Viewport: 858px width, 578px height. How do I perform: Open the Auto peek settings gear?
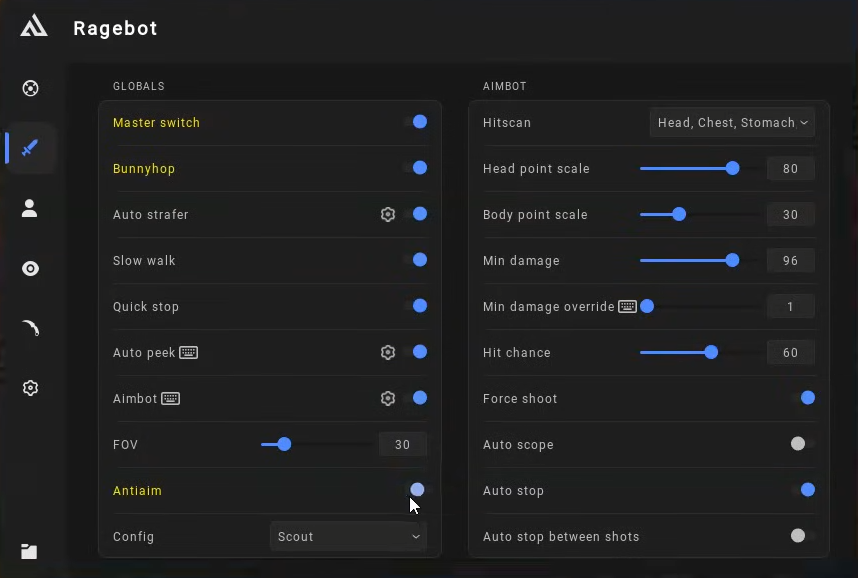coord(388,352)
